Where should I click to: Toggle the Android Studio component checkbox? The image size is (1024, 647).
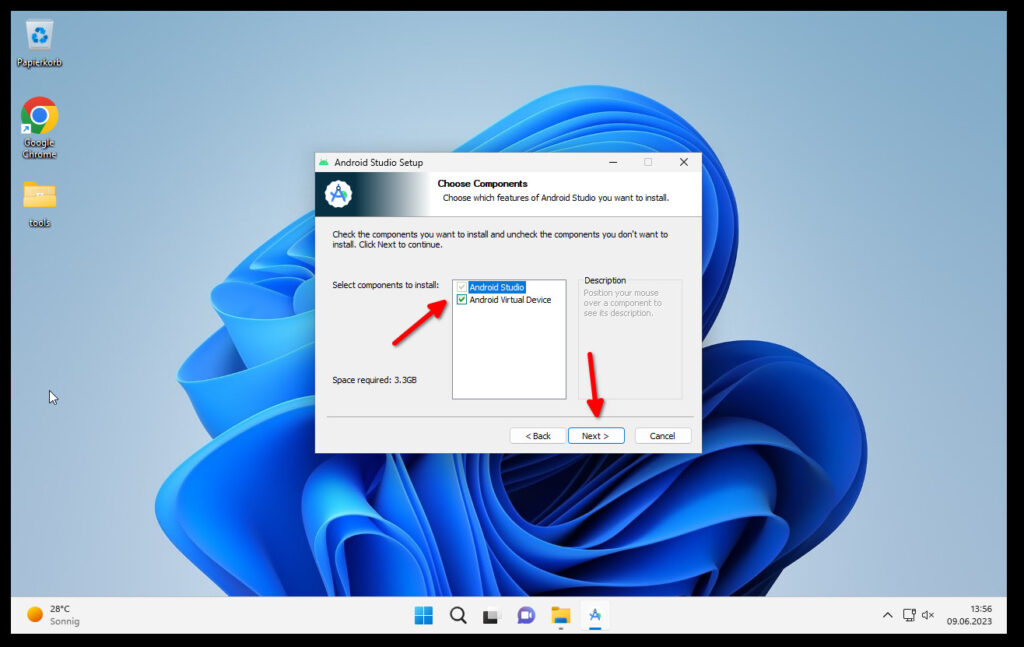click(462, 287)
